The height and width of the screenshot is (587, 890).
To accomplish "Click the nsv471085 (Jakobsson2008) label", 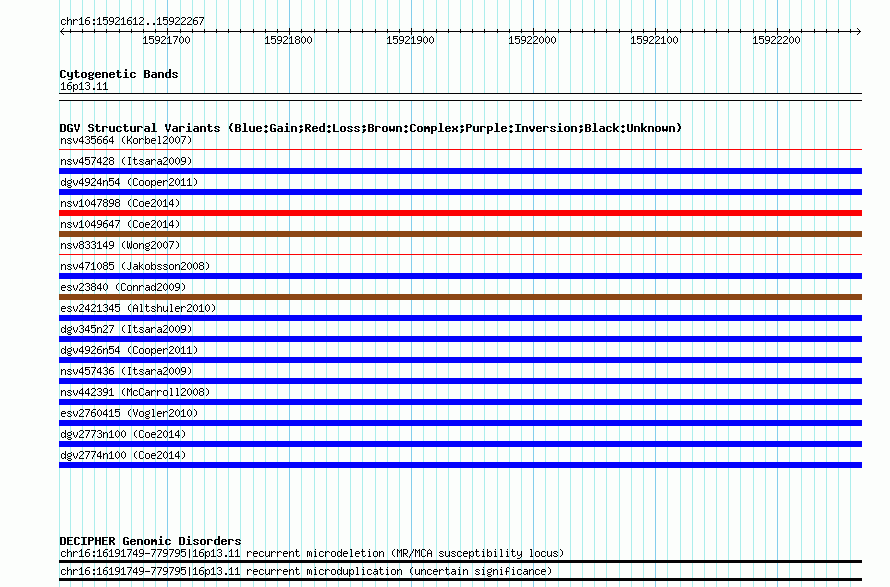I will [135, 266].
